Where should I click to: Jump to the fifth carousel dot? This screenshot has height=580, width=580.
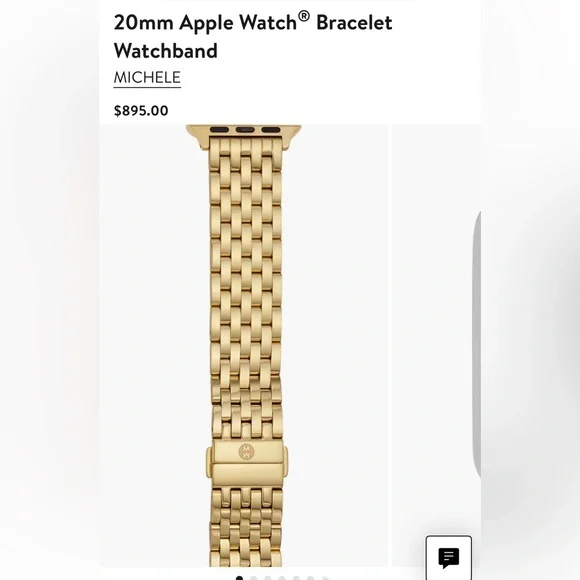tap(296, 578)
